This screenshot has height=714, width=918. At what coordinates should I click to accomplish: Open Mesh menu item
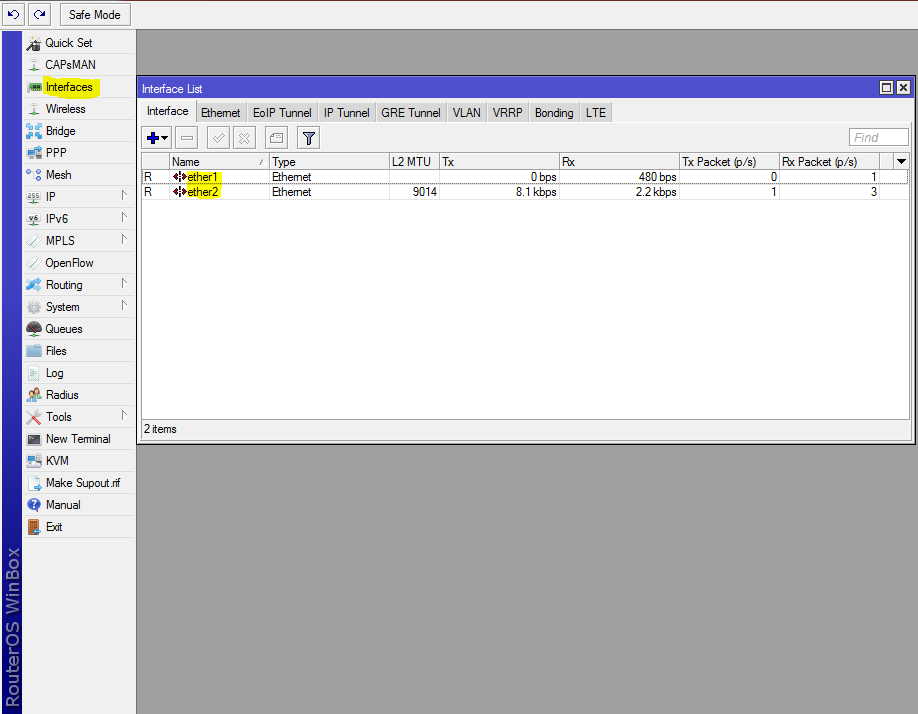[x=79, y=175]
